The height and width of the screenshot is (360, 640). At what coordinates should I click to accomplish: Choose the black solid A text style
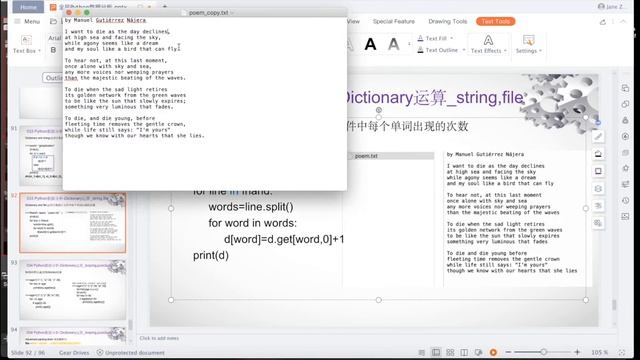[370, 44]
